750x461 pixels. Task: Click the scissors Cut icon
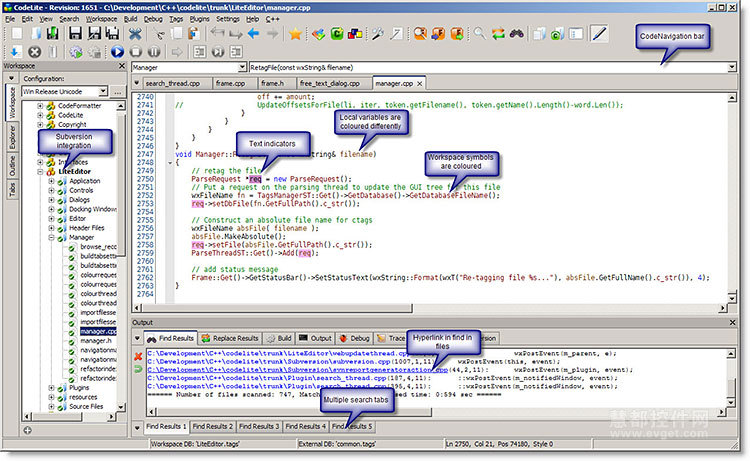[158, 33]
